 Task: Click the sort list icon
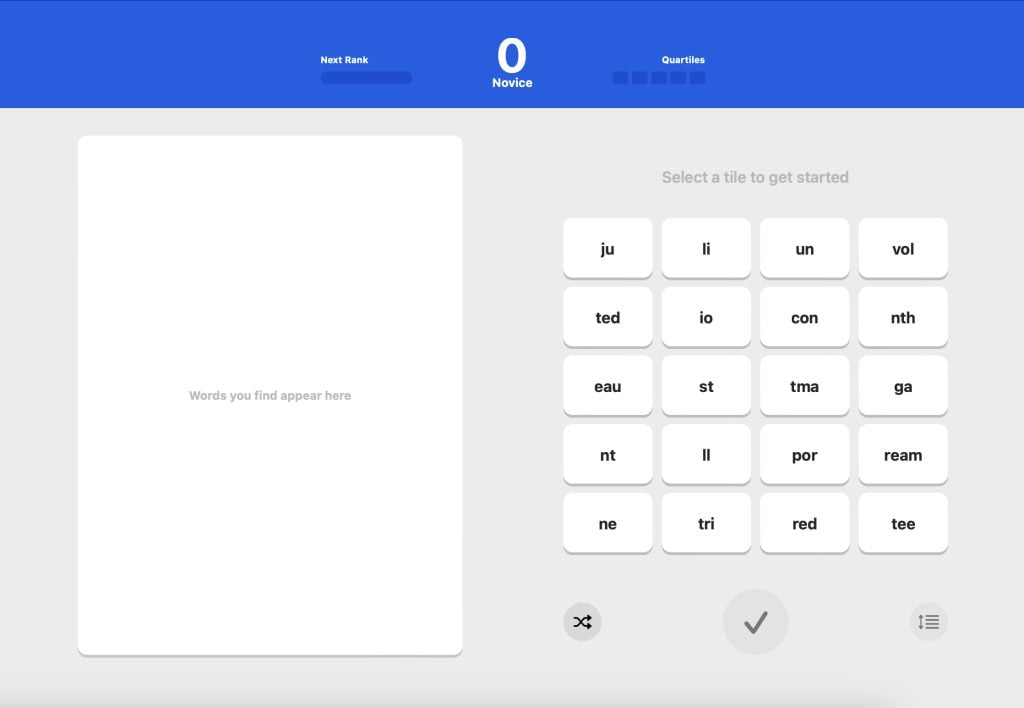click(928, 622)
